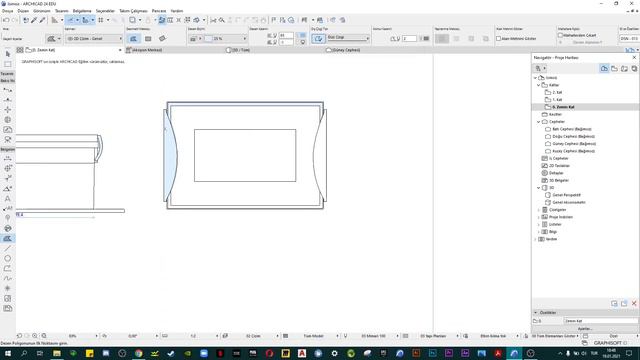Viewport: 640px width, 360px height.
Task: Select Batı Cephesi in Navigator tree
Action: pos(571,129)
